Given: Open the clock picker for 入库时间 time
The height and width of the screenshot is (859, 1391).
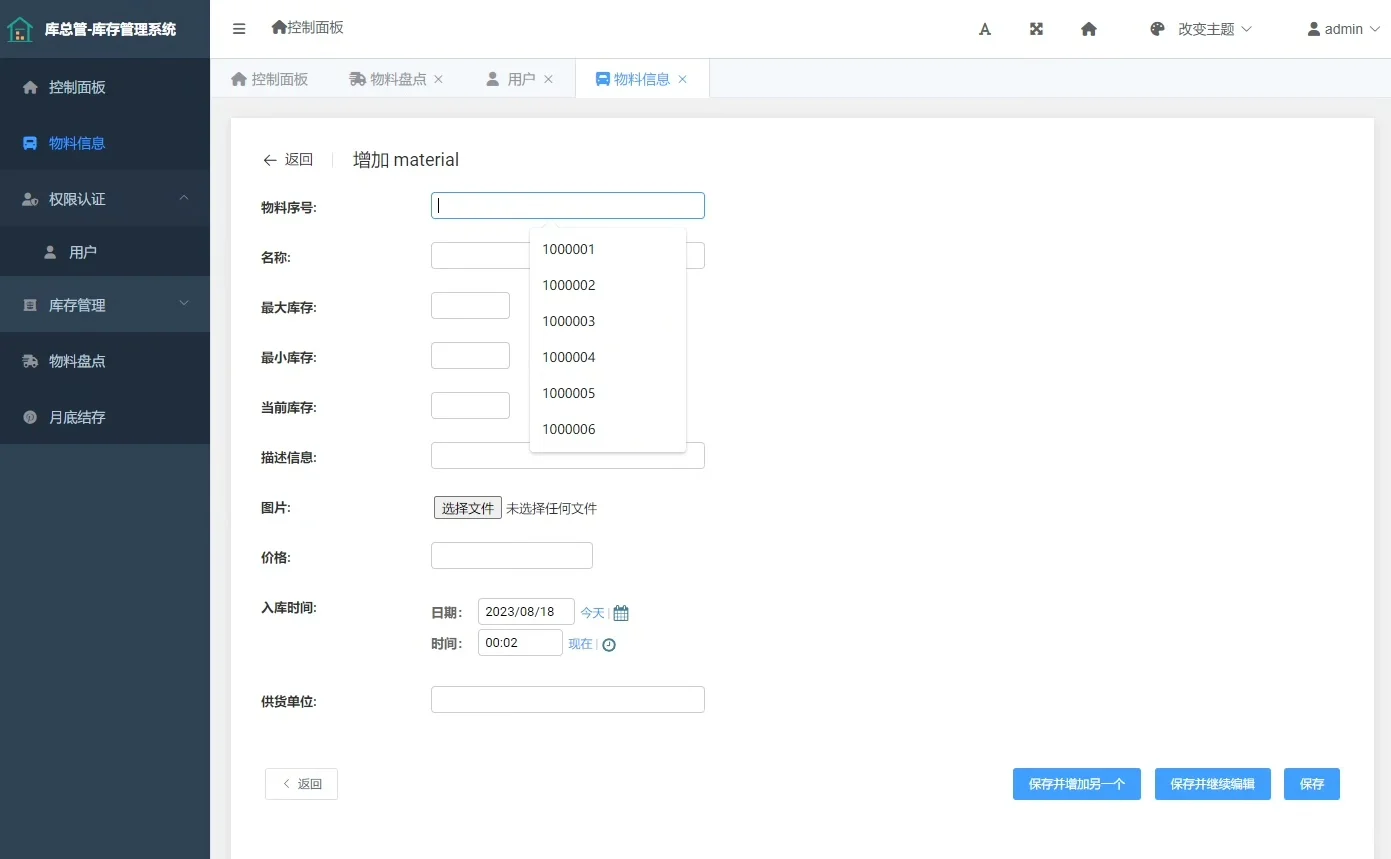Looking at the screenshot, I should [609, 645].
